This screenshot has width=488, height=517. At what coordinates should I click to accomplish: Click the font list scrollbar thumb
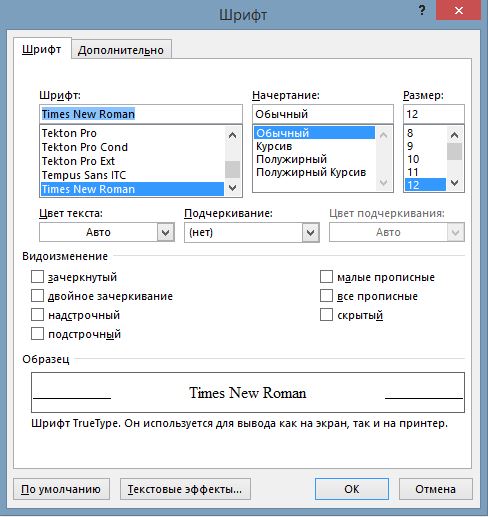(232, 169)
